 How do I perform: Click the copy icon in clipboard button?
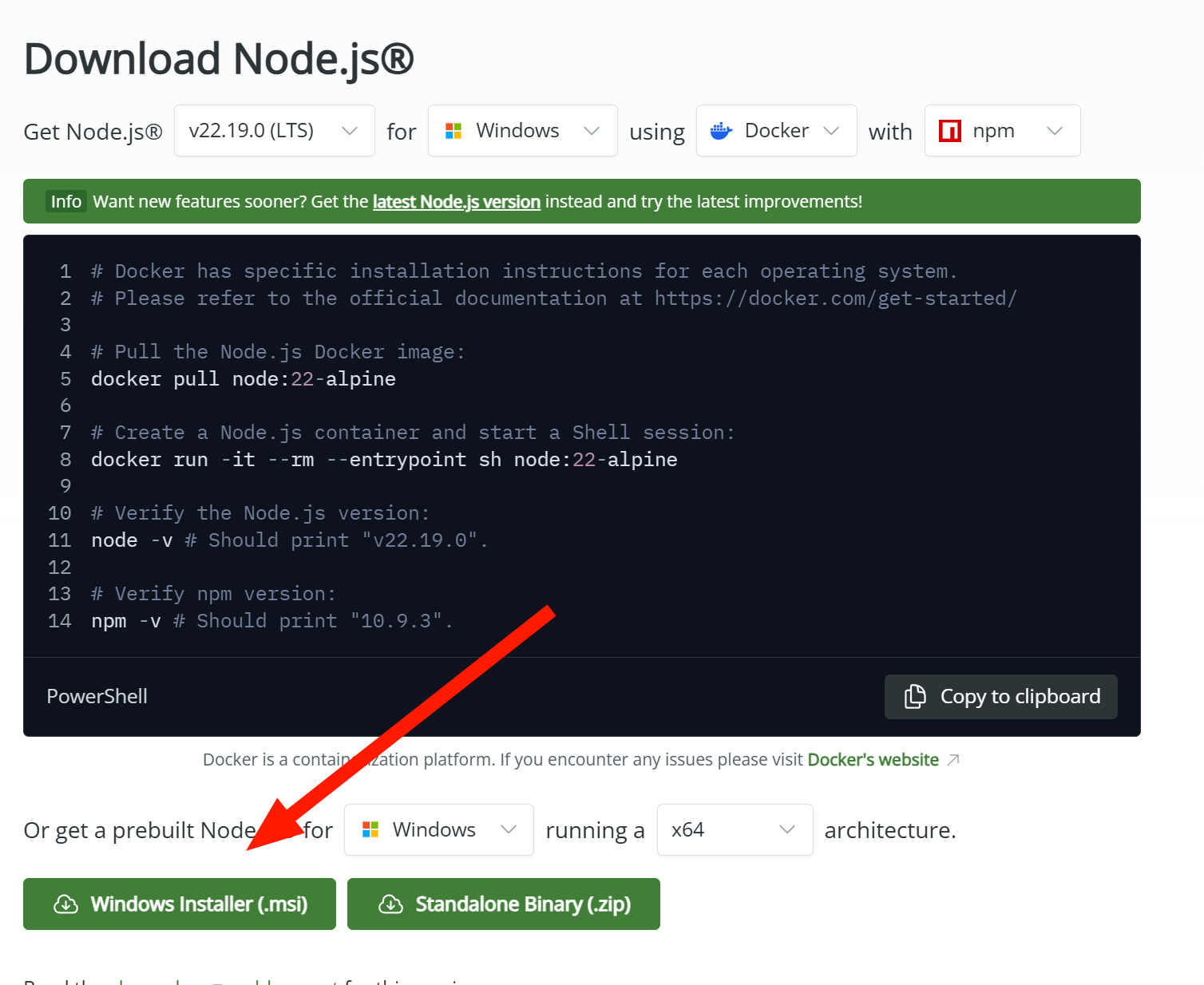click(915, 697)
